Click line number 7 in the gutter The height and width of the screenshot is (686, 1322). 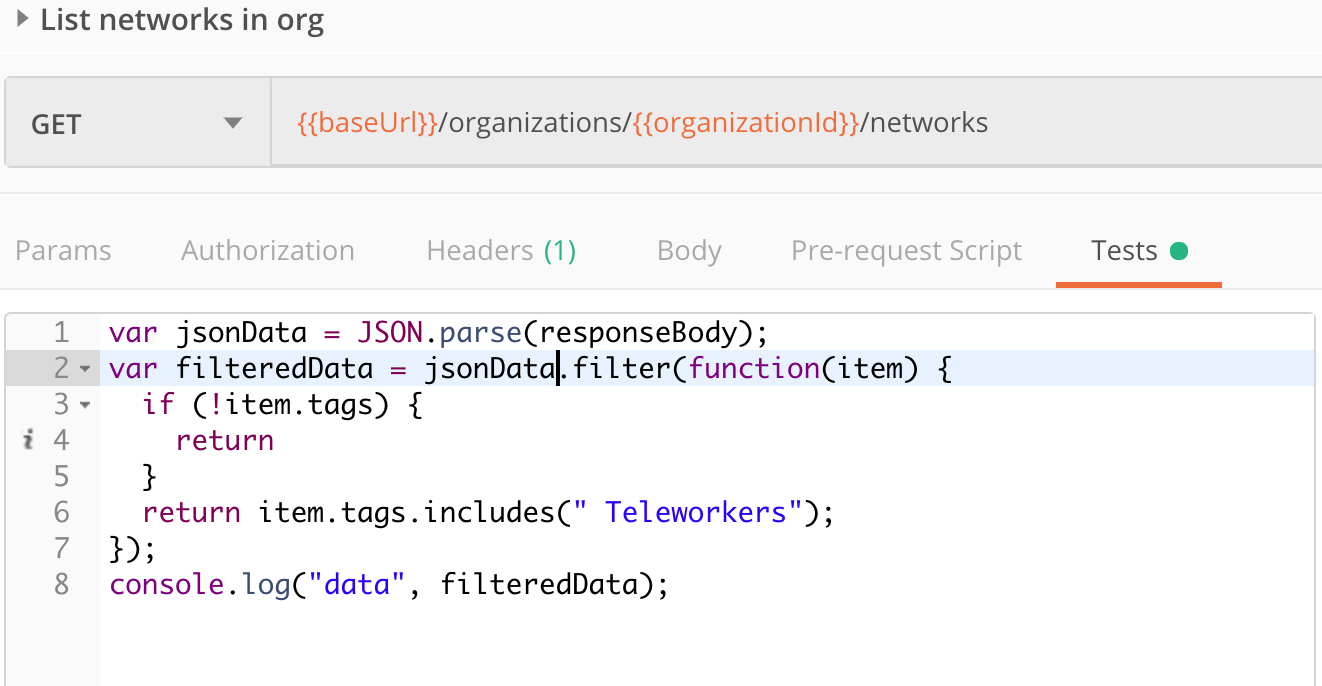click(x=61, y=548)
